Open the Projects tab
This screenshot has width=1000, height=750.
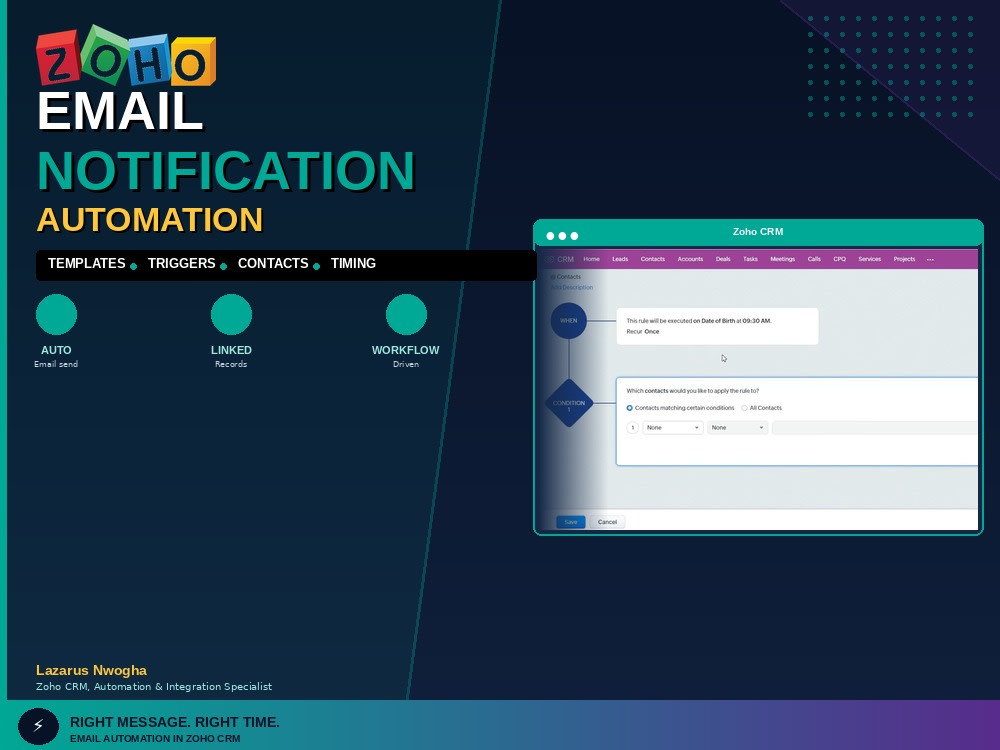tap(904, 259)
